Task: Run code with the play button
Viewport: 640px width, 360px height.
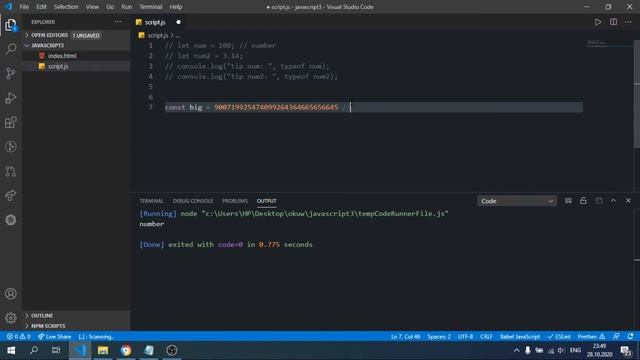Action: 598,22
